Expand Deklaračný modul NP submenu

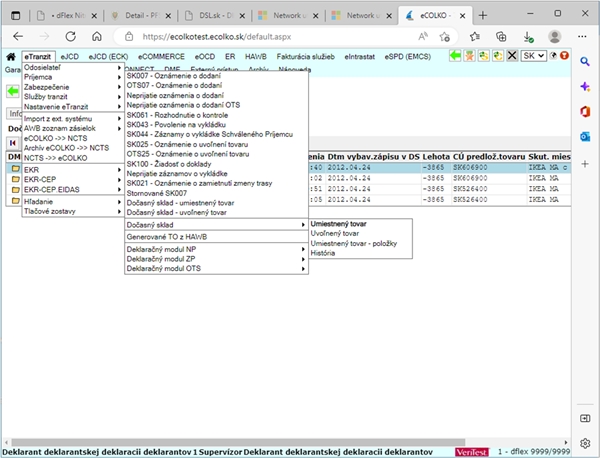pos(216,249)
